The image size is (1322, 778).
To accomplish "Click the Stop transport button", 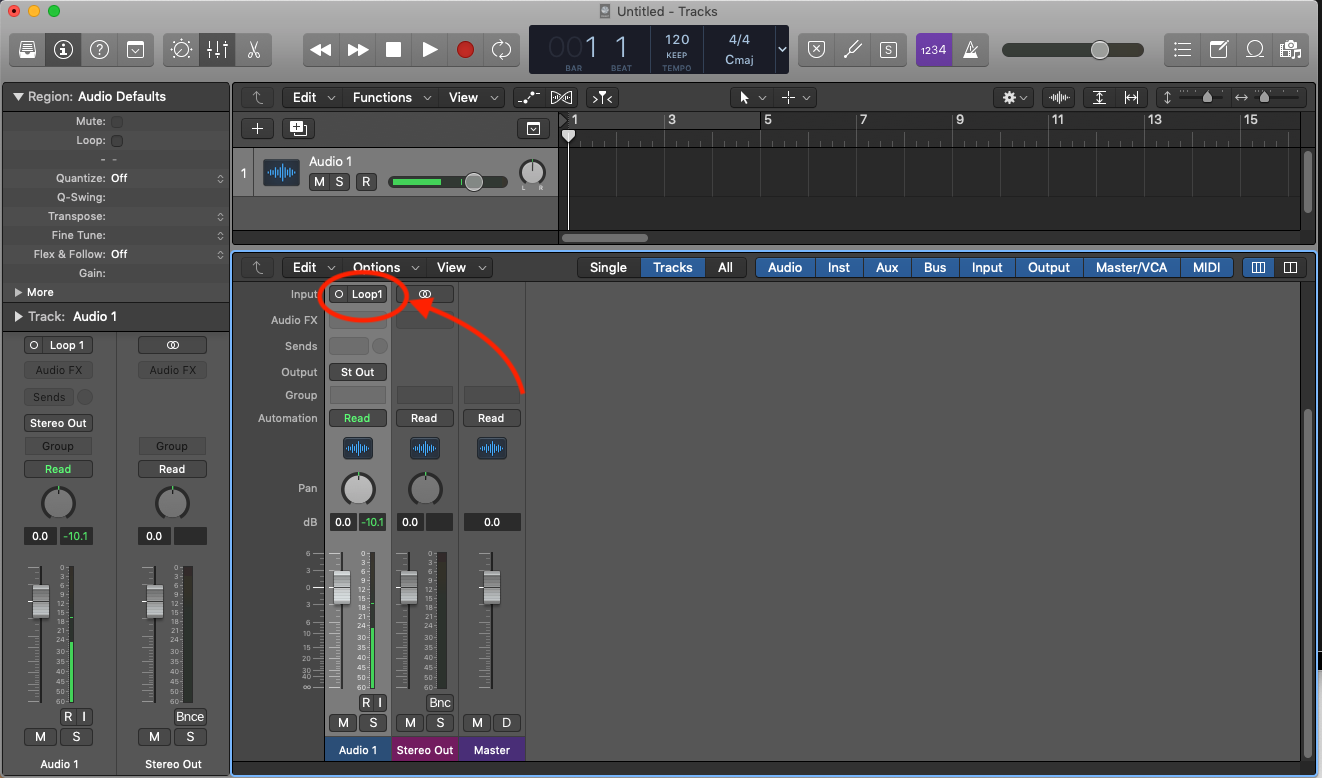I will pos(393,49).
